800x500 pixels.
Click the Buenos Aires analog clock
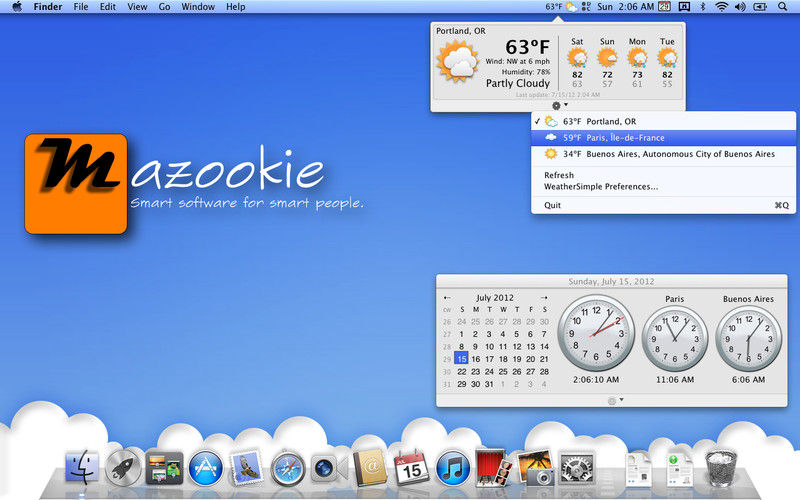pos(748,339)
